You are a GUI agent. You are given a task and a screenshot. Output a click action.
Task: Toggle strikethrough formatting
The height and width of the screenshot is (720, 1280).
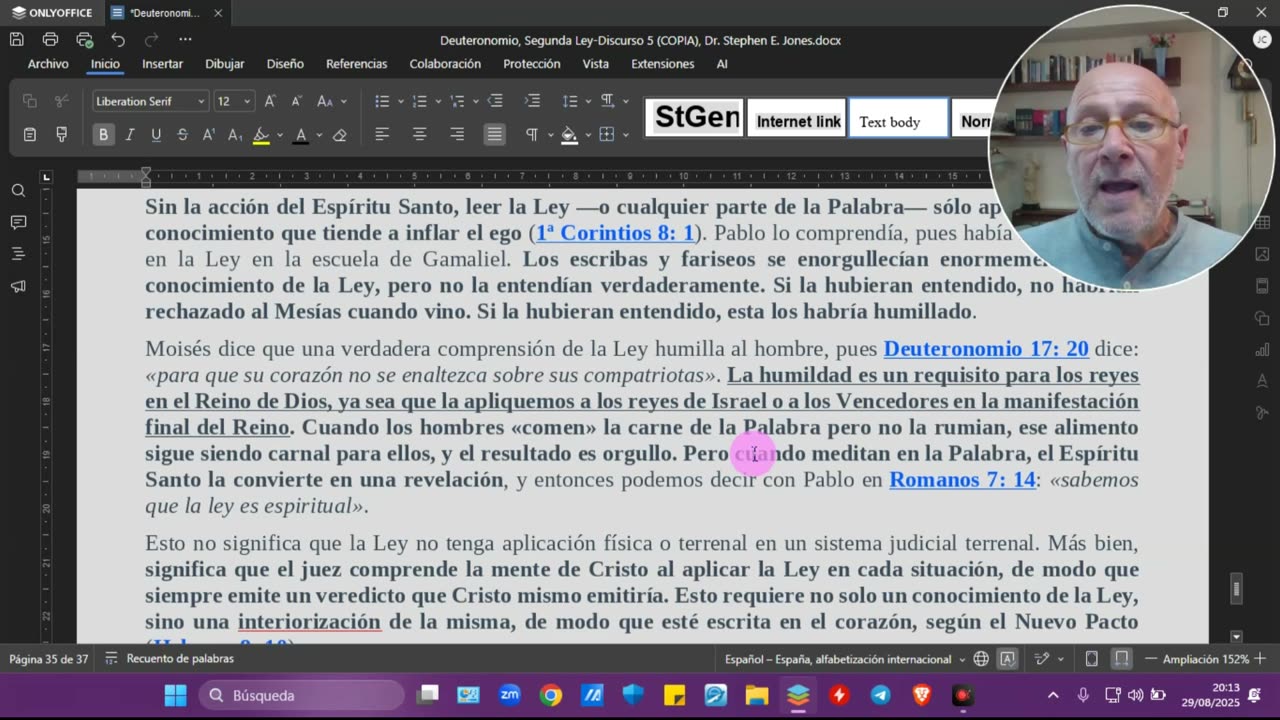(x=182, y=135)
